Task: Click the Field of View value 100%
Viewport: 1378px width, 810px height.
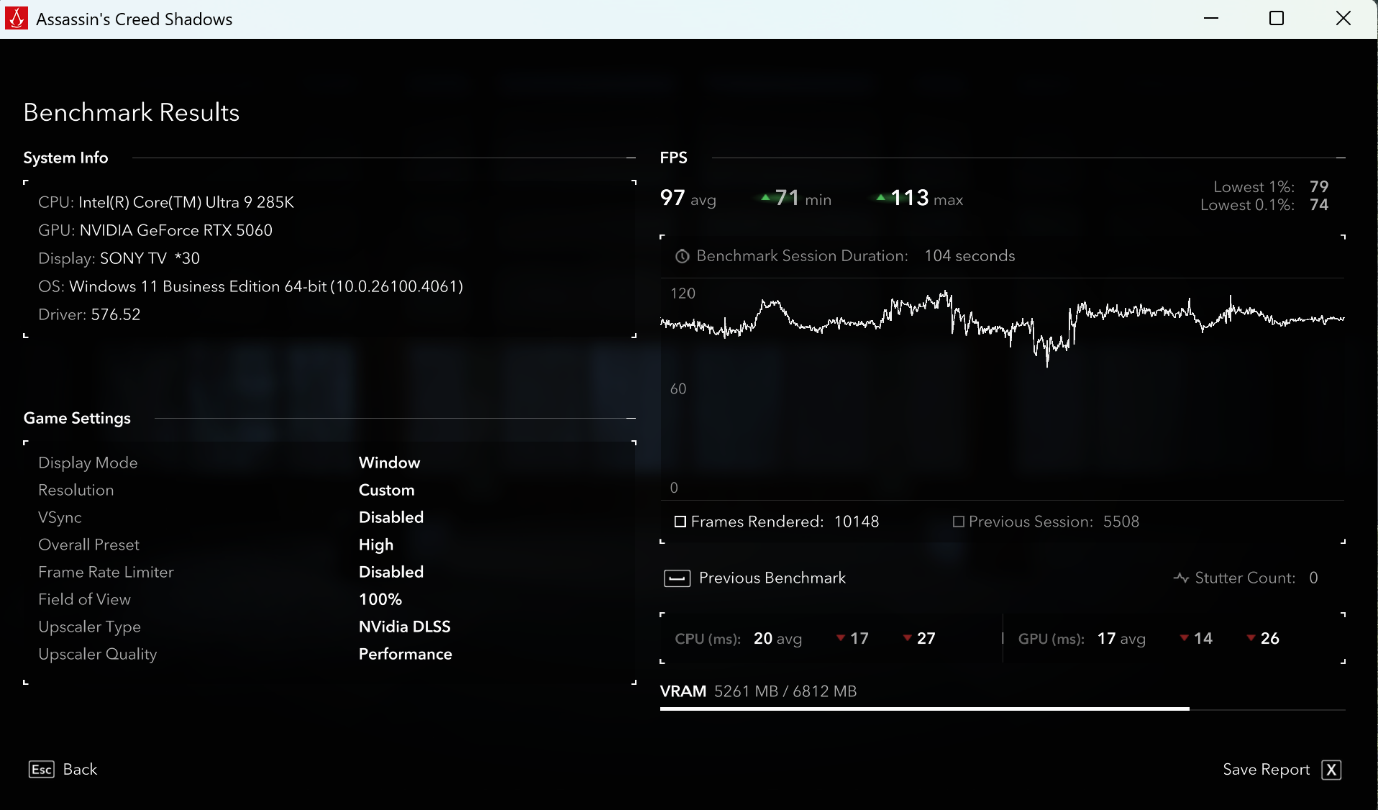Action: [x=380, y=599]
